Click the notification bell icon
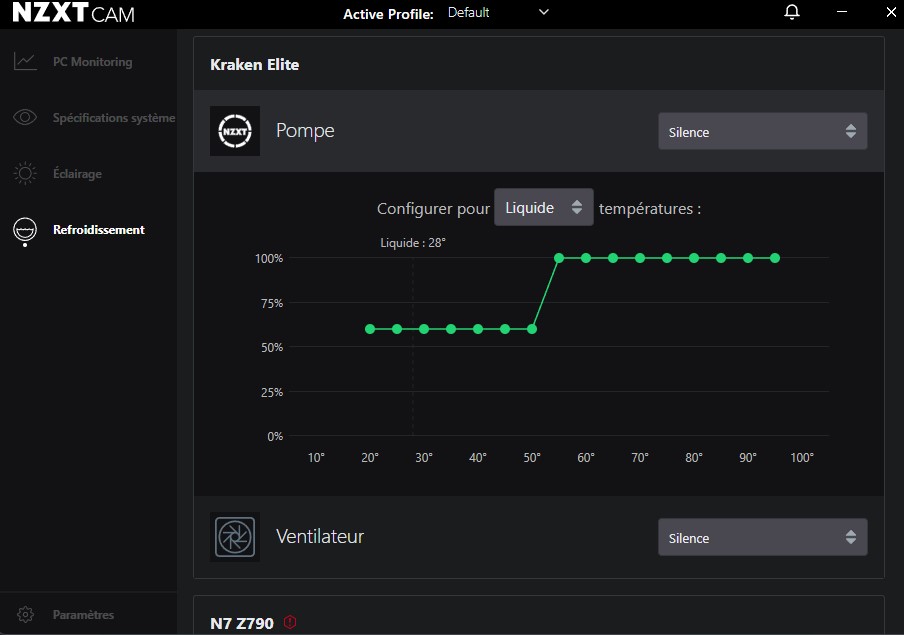This screenshot has width=904, height=635. (792, 12)
